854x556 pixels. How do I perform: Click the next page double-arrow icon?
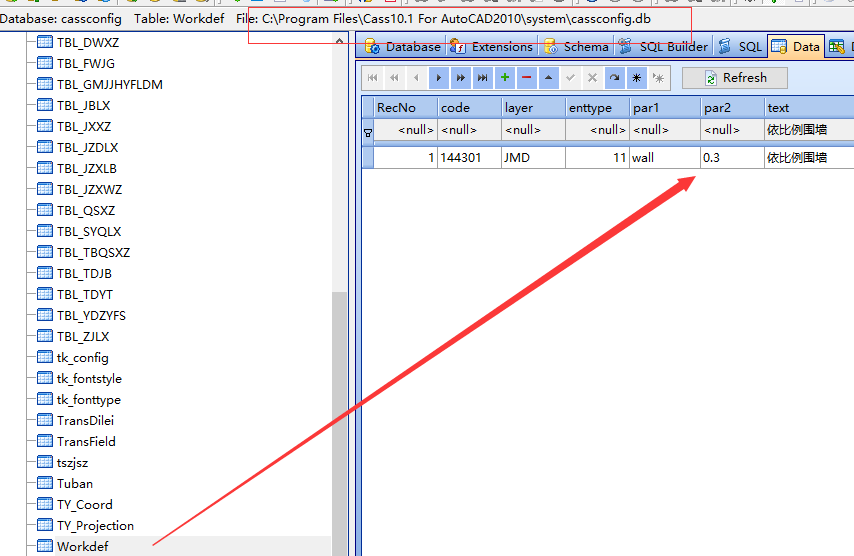pyautogui.click(x=461, y=78)
